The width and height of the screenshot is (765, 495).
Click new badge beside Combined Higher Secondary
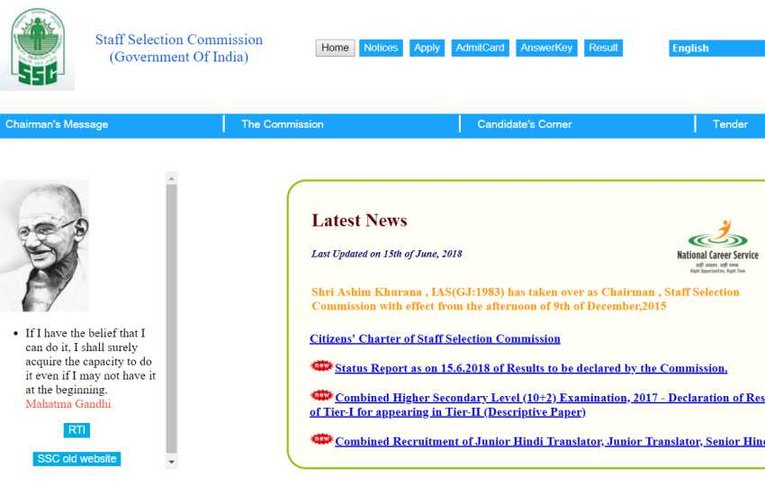[321, 396]
